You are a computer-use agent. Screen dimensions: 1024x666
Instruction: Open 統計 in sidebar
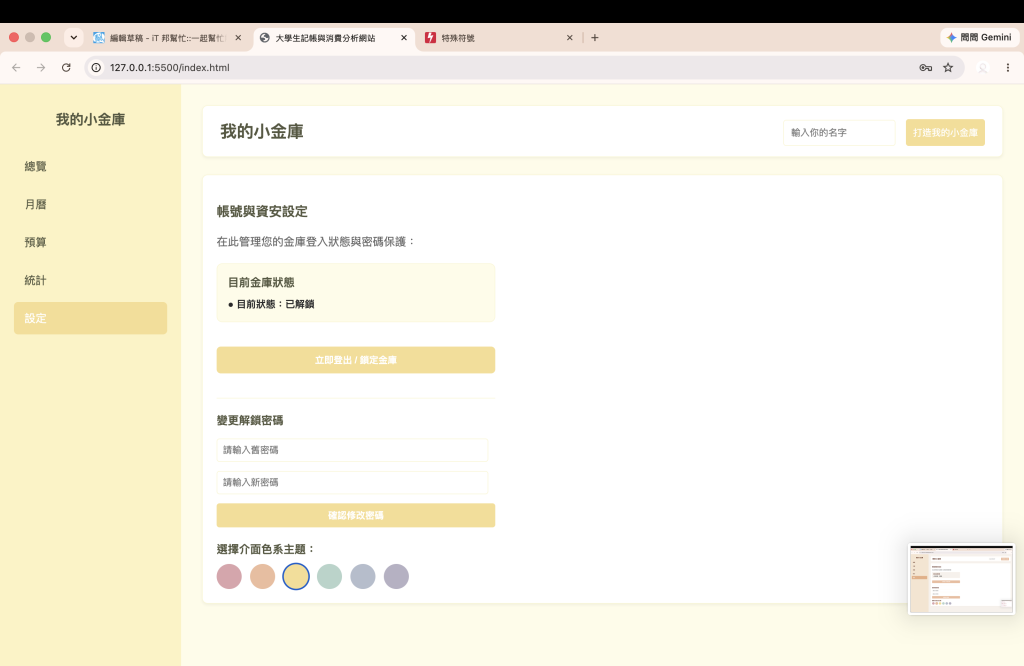[90, 280]
